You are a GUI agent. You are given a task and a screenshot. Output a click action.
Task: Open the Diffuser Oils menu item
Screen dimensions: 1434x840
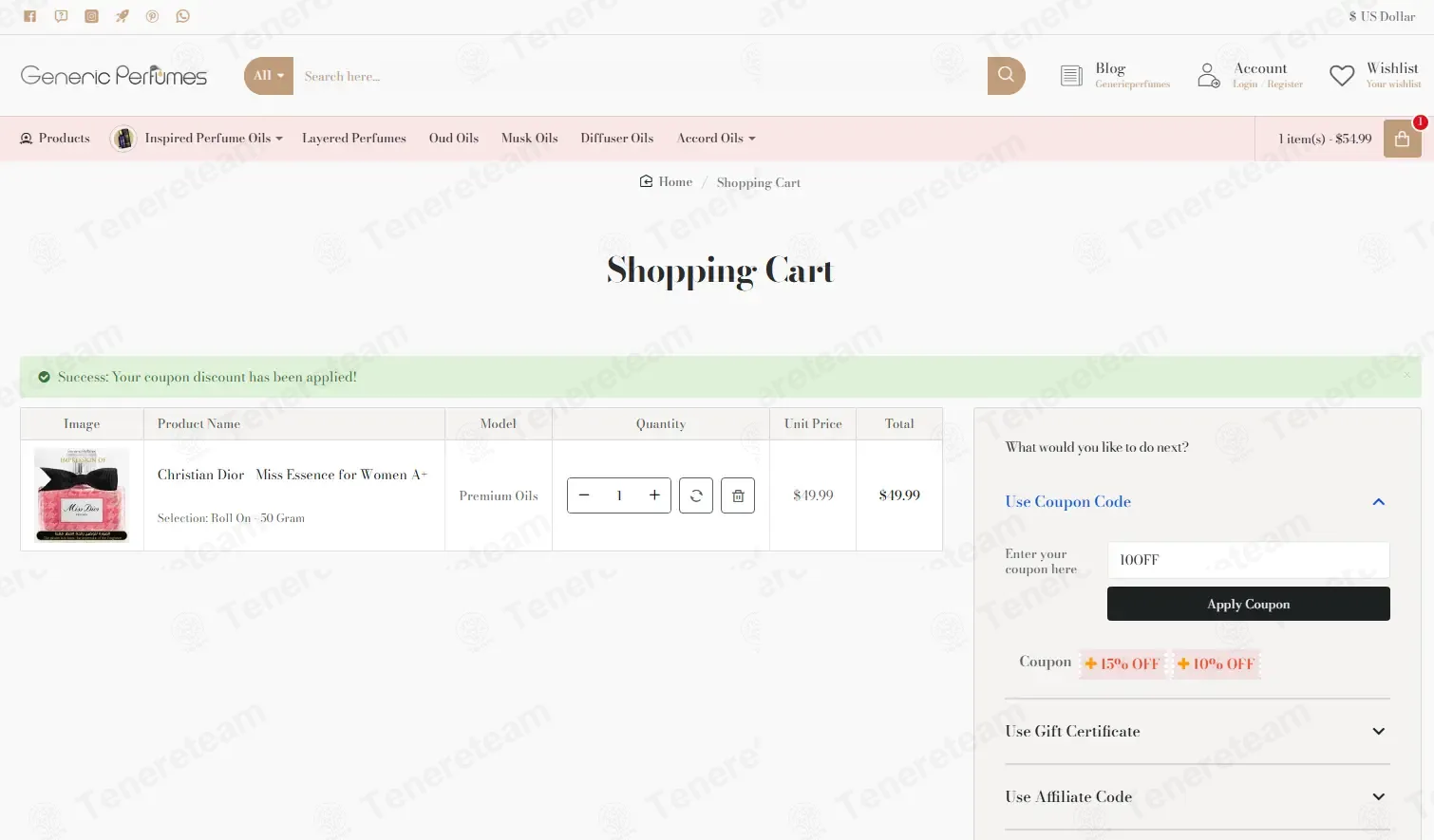click(617, 139)
